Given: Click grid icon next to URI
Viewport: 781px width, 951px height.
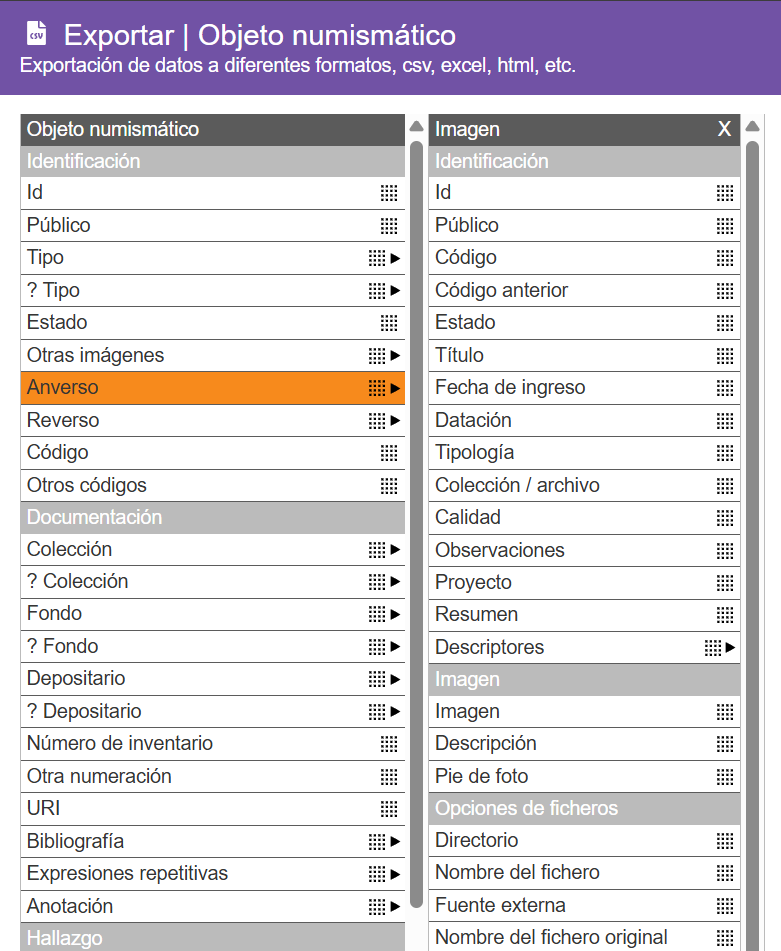Looking at the screenshot, I should tap(389, 809).
